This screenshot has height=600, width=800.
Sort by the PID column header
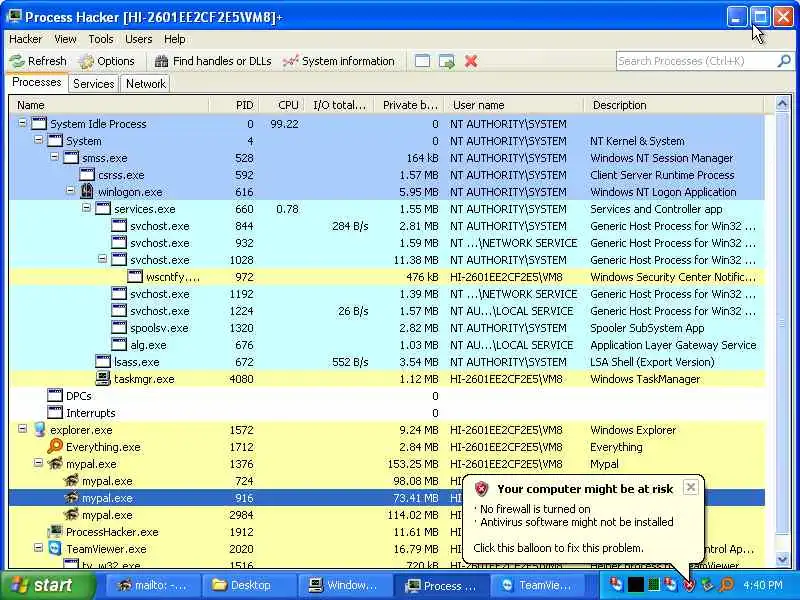(x=234, y=105)
